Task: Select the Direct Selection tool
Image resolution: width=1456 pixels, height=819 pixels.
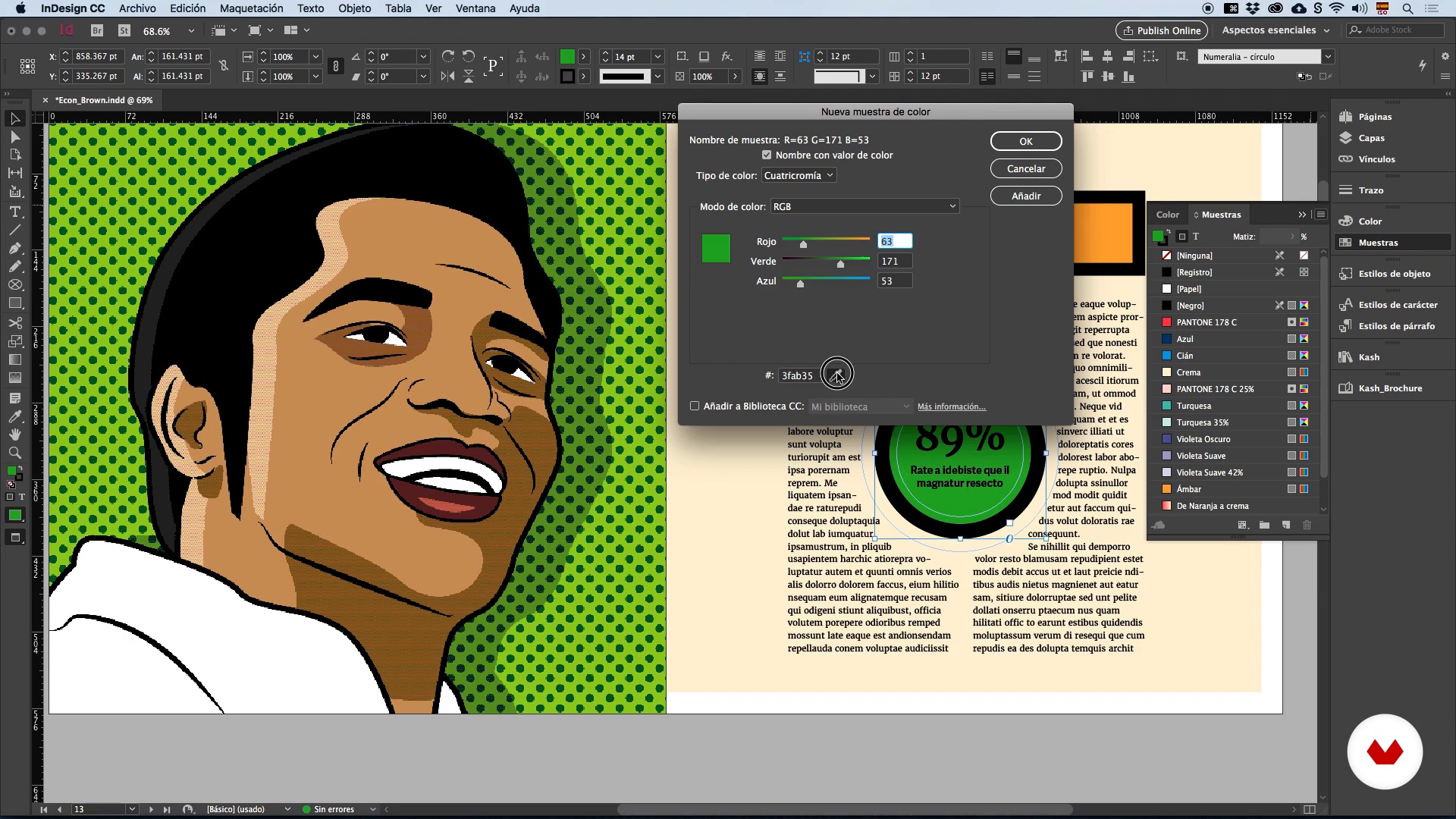Action: click(x=14, y=137)
